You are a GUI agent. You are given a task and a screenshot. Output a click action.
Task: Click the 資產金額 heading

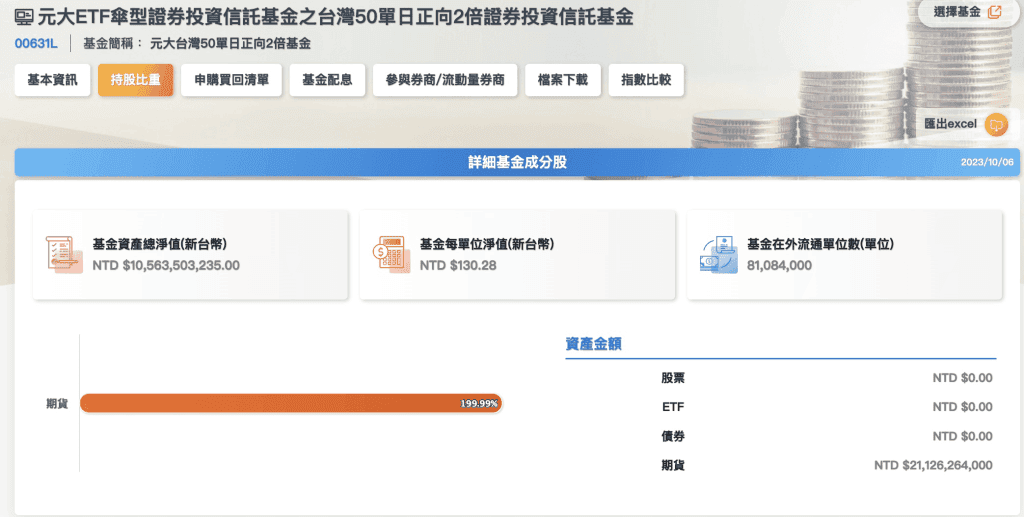click(593, 344)
